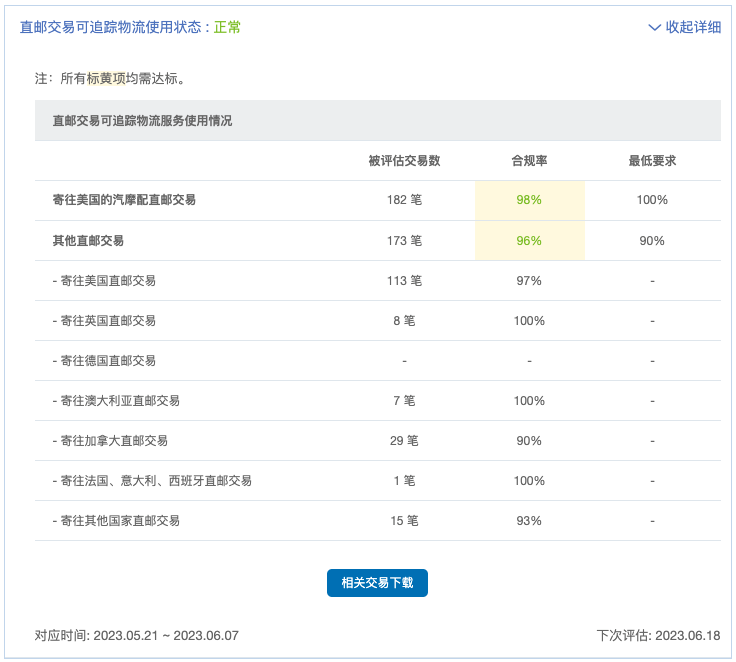Image resolution: width=736 pixels, height=662 pixels.
Task: Select the 寄往德国直邮交易 sub-row
Action: [x=378, y=361]
